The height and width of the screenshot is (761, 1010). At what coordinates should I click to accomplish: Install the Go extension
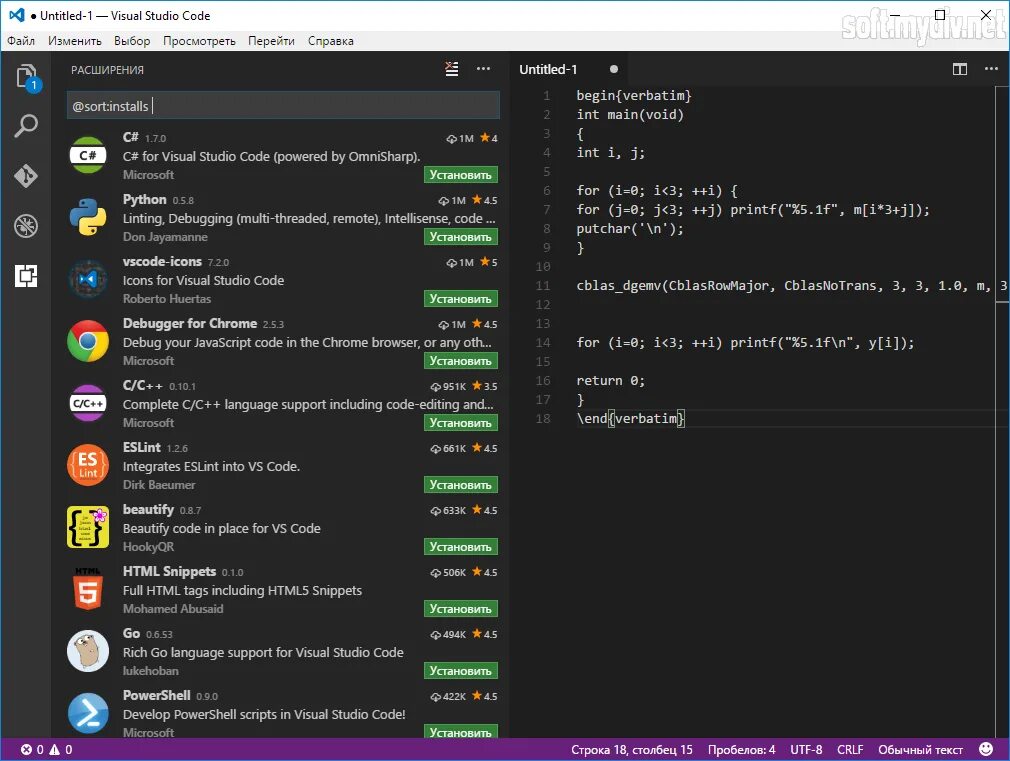[461, 670]
